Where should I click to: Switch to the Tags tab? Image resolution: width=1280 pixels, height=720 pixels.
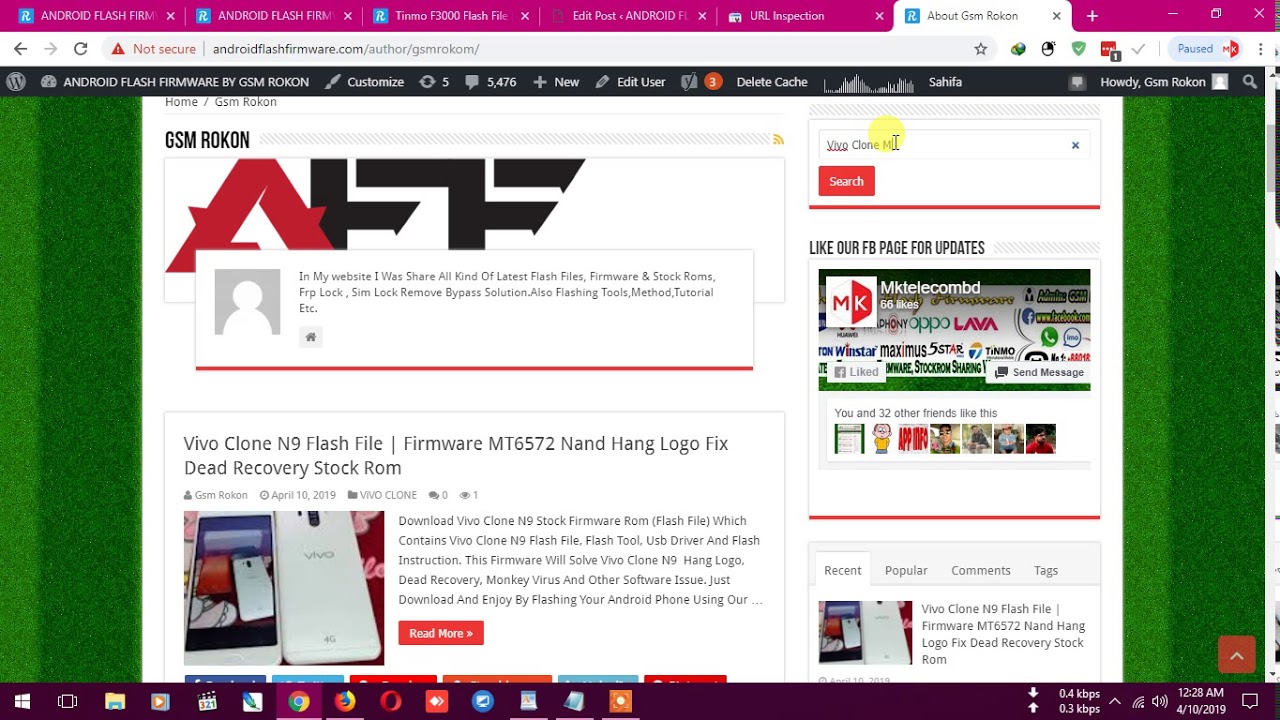pos(1046,570)
